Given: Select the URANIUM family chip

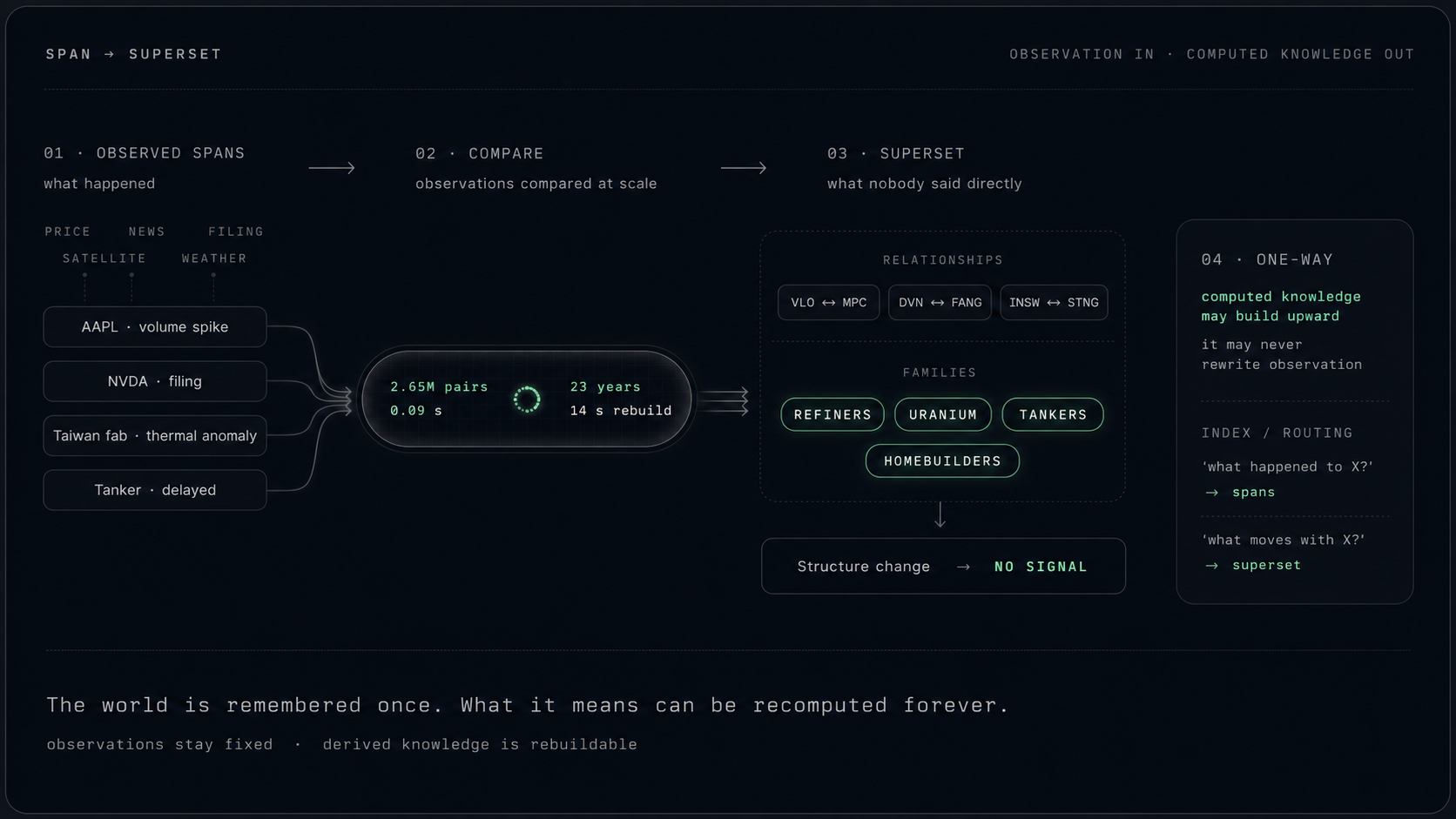Looking at the screenshot, I should [x=943, y=414].
